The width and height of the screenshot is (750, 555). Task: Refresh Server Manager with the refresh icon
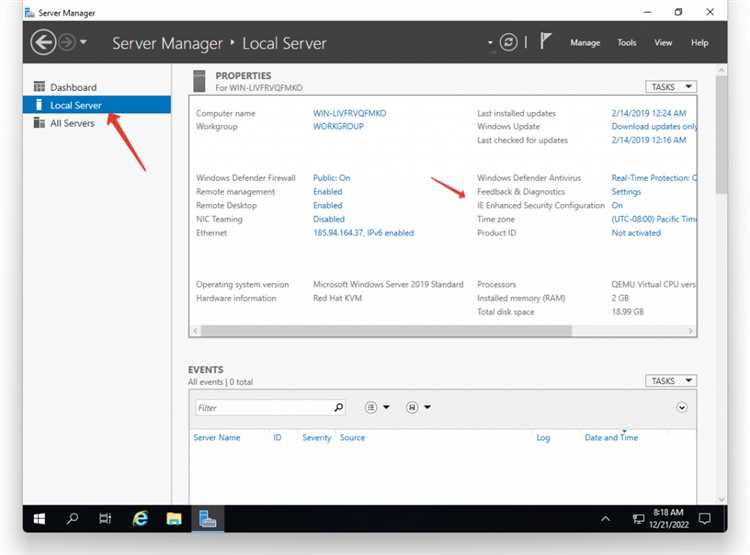[x=508, y=43]
